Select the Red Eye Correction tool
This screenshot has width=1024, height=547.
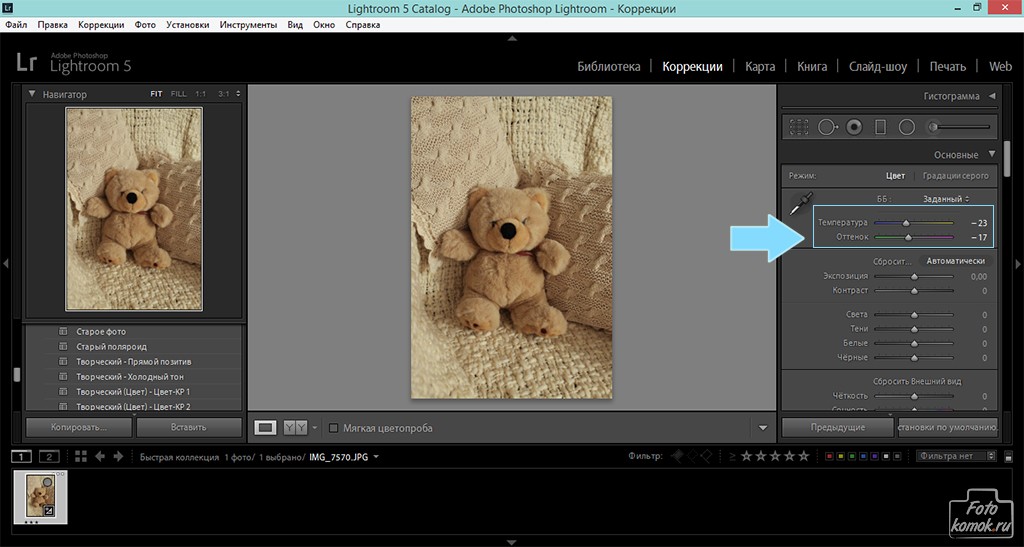pos(854,127)
